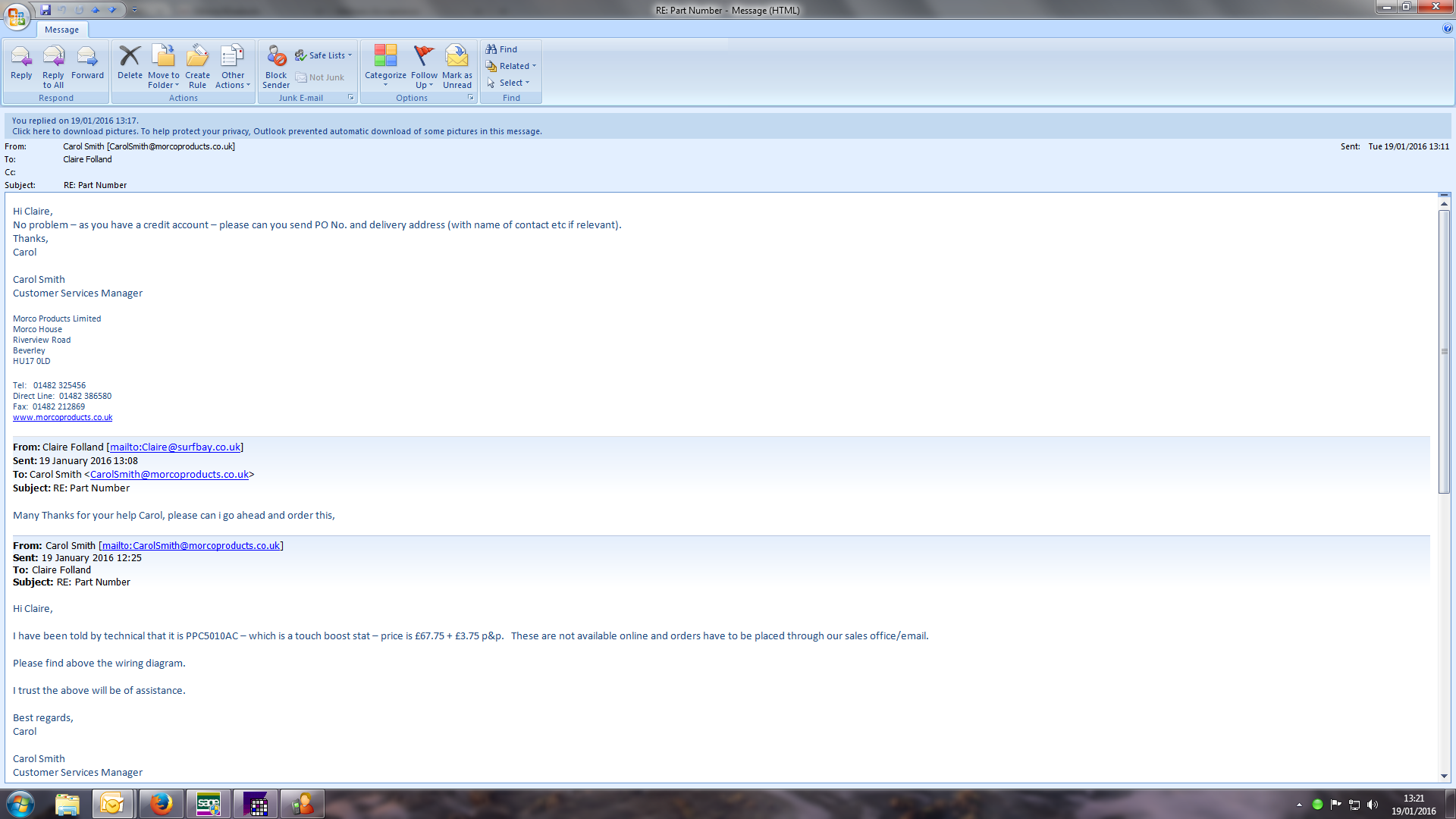The image size is (1456, 819).
Task: Open Firefox from the taskbar
Action: click(x=161, y=804)
